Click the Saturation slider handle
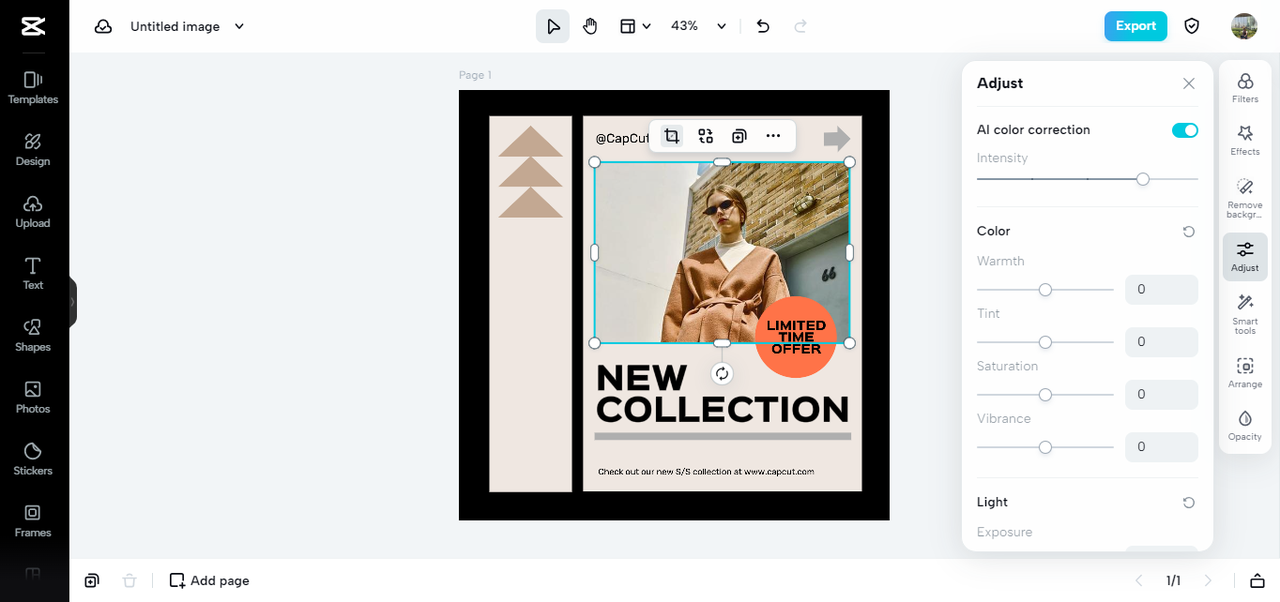Viewport: 1280px width, 602px height. tap(1045, 395)
